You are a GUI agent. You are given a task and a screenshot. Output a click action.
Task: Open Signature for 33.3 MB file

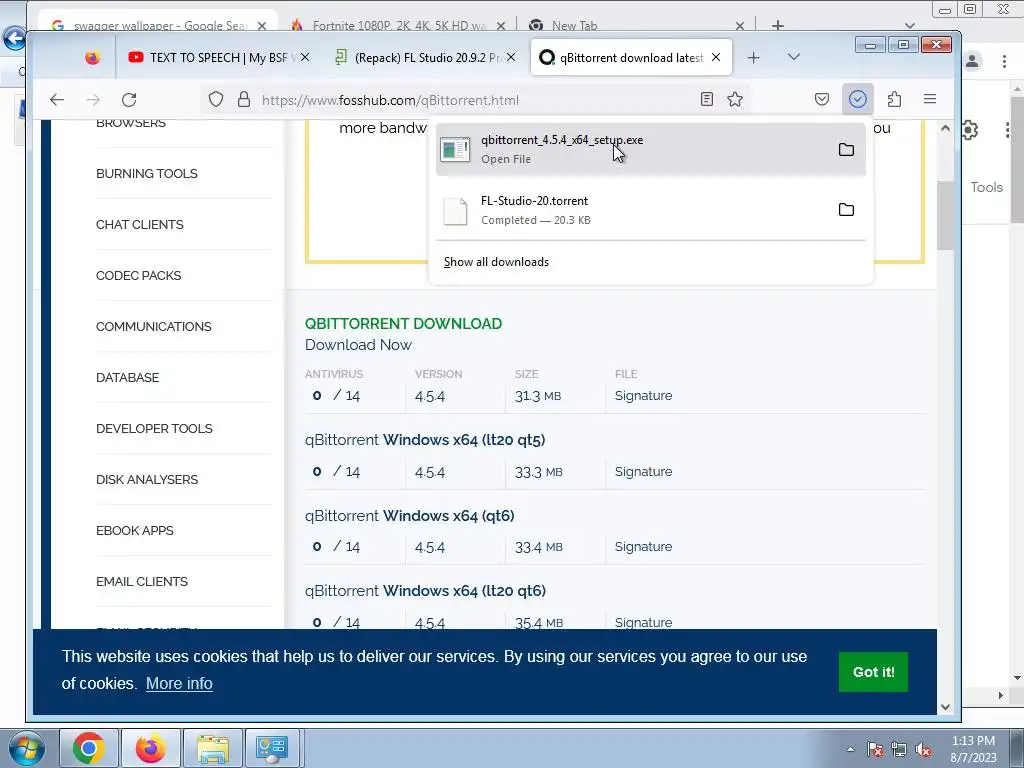[x=643, y=472]
